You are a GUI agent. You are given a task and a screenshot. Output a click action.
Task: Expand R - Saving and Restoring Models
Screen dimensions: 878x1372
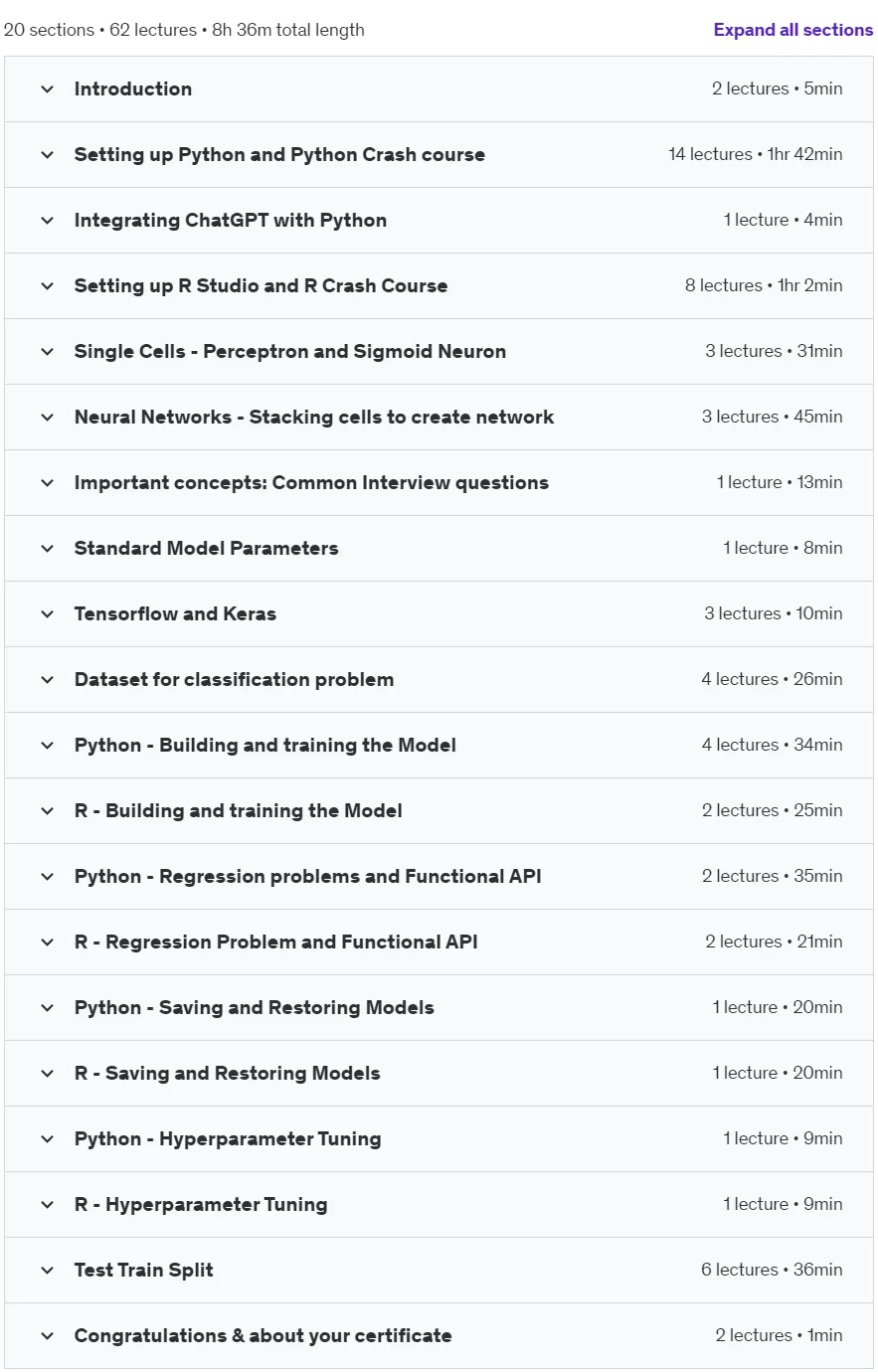pyautogui.click(x=439, y=1074)
